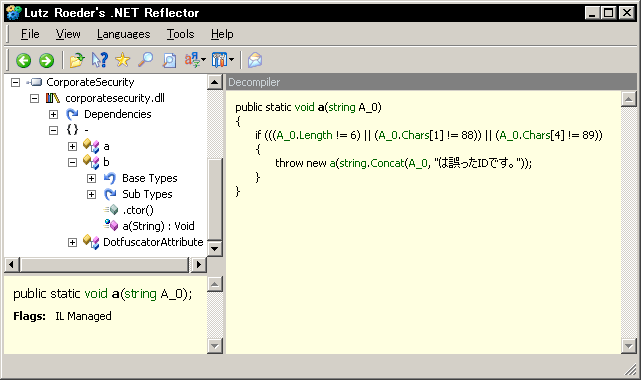Select the Base Types arrow icon
Viewport: 641px width, 380px height.
[110, 178]
